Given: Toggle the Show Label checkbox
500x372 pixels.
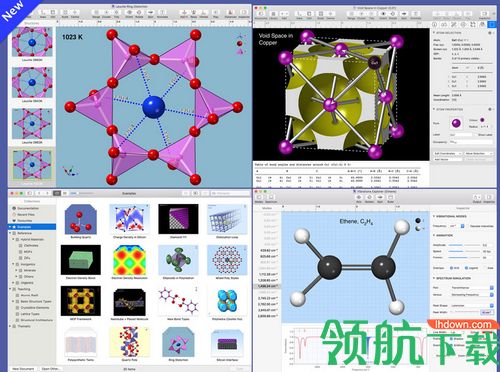Looking at the screenshot, I should point(476,135).
